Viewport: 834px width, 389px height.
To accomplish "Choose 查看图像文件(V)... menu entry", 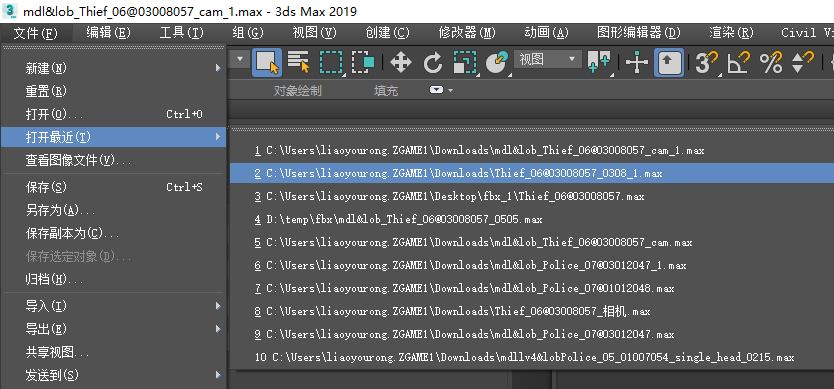I will tap(113, 160).
